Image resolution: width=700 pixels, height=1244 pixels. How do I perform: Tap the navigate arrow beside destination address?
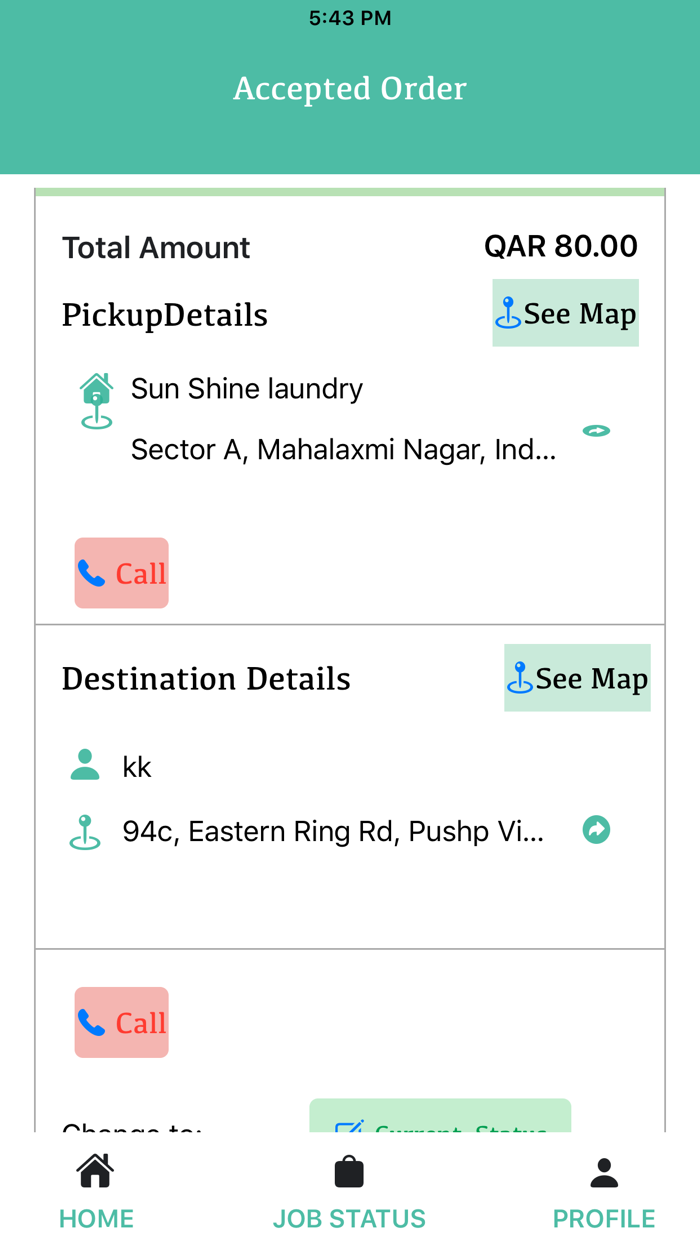(x=596, y=830)
